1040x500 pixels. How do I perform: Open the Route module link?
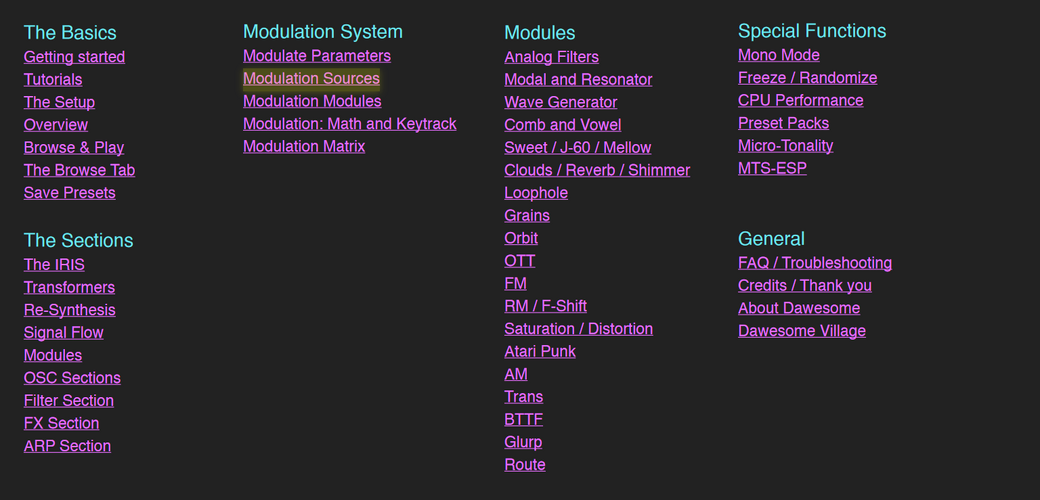(525, 465)
